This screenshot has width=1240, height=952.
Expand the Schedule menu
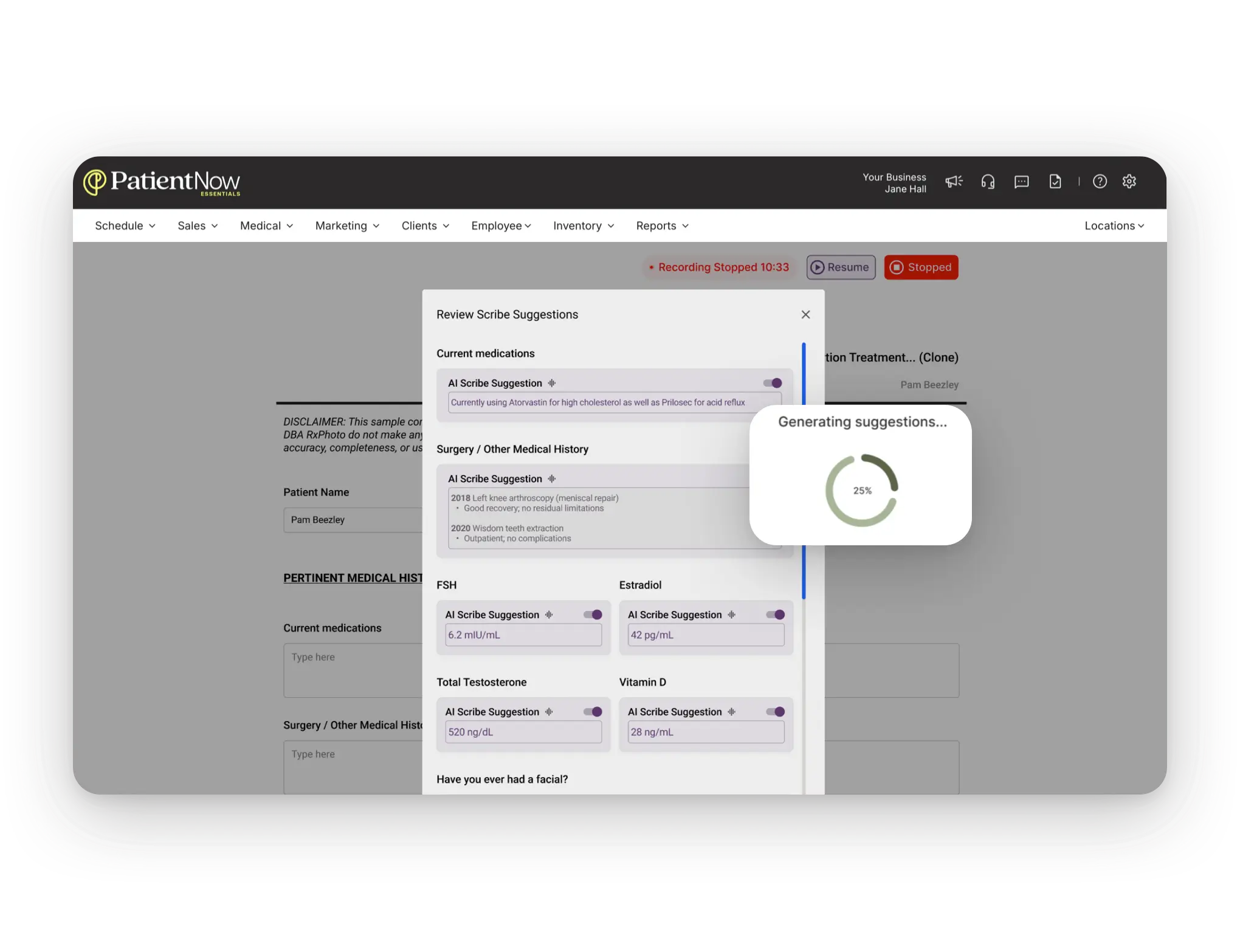tap(125, 226)
